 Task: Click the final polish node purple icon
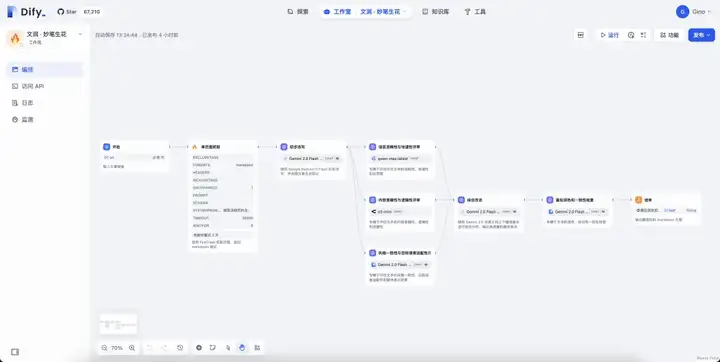tap(550, 200)
